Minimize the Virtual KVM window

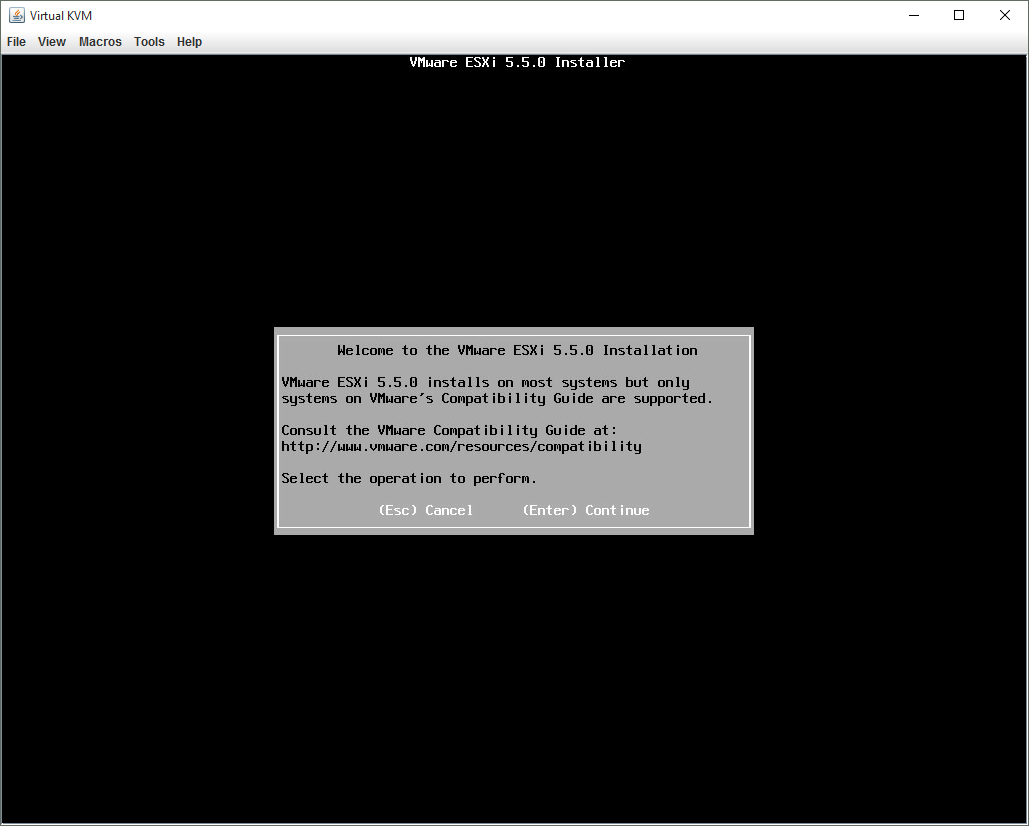pyautogui.click(x=914, y=15)
